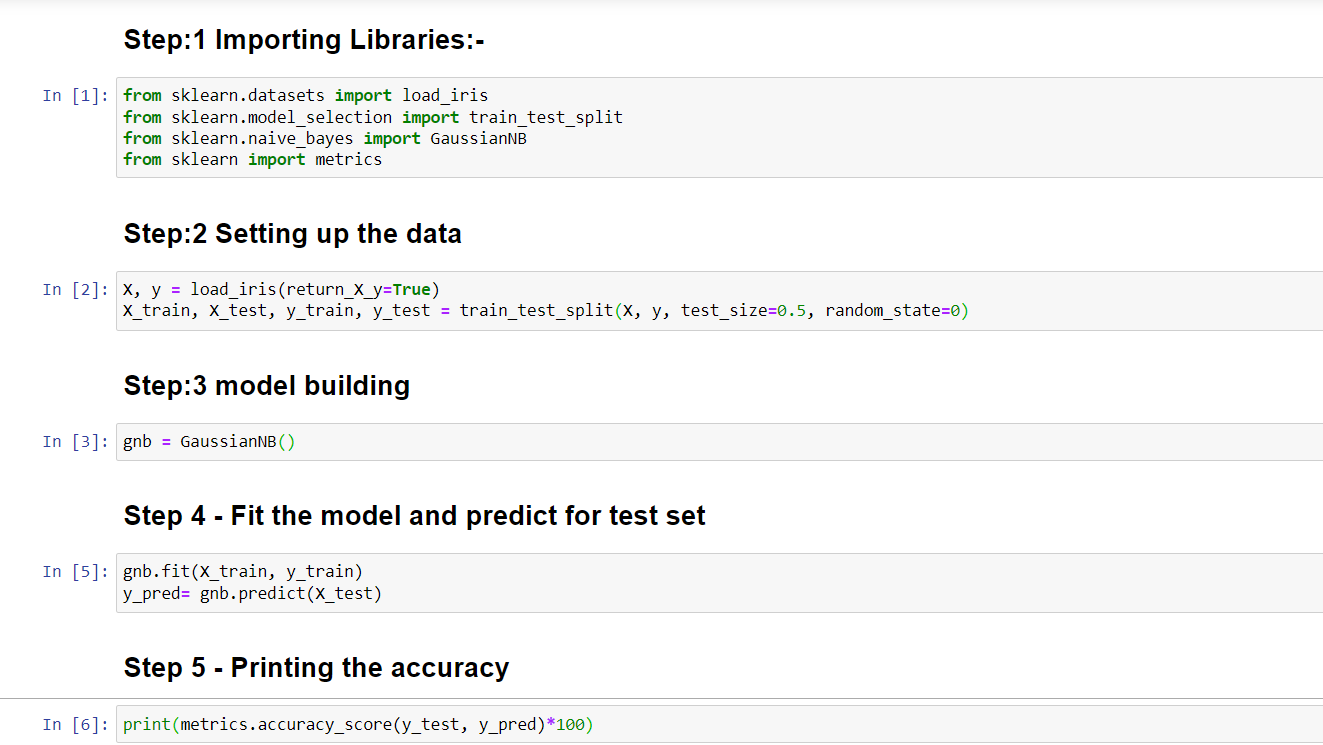The width and height of the screenshot is (1323, 745).
Task: Click the 'from sklearn import metrics' line
Action: (252, 159)
